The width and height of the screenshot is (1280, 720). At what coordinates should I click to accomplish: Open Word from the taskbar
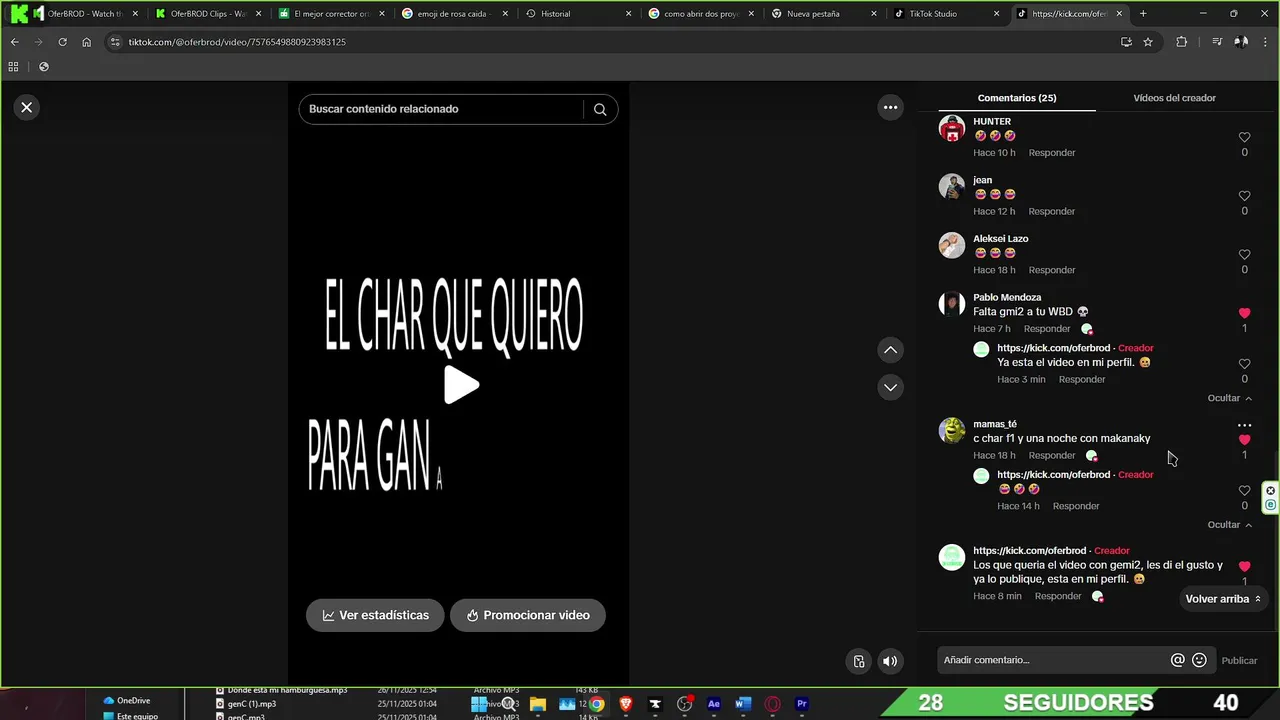click(742, 704)
